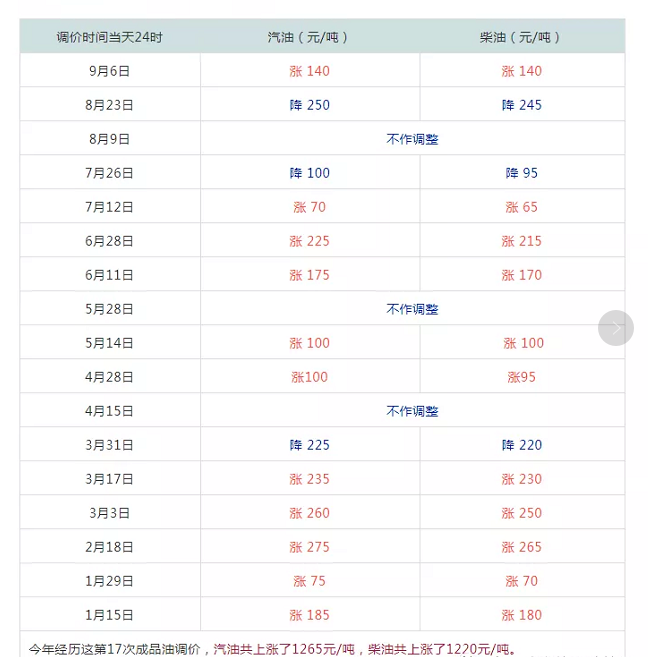Select the 9月6日 date cell

coord(110,71)
